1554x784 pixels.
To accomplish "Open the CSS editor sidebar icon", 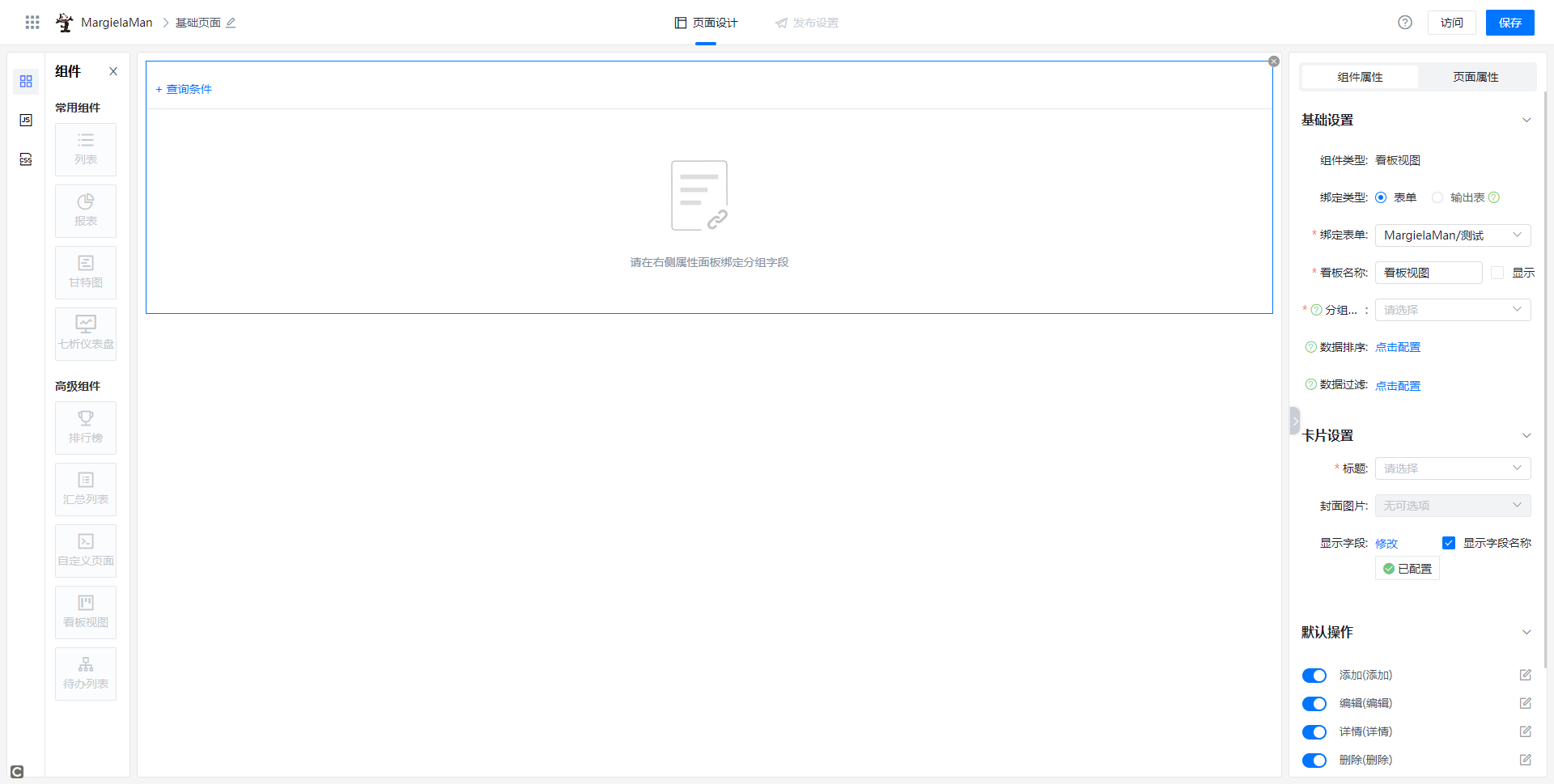I will (26, 159).
